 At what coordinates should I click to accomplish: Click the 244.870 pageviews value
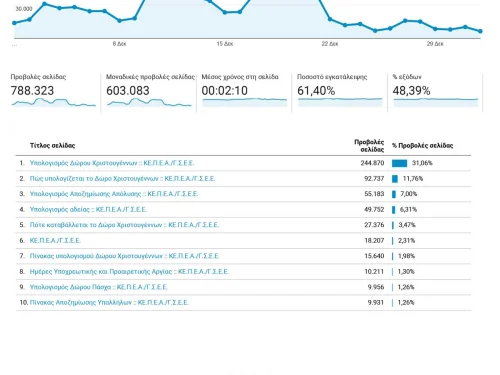372,163
